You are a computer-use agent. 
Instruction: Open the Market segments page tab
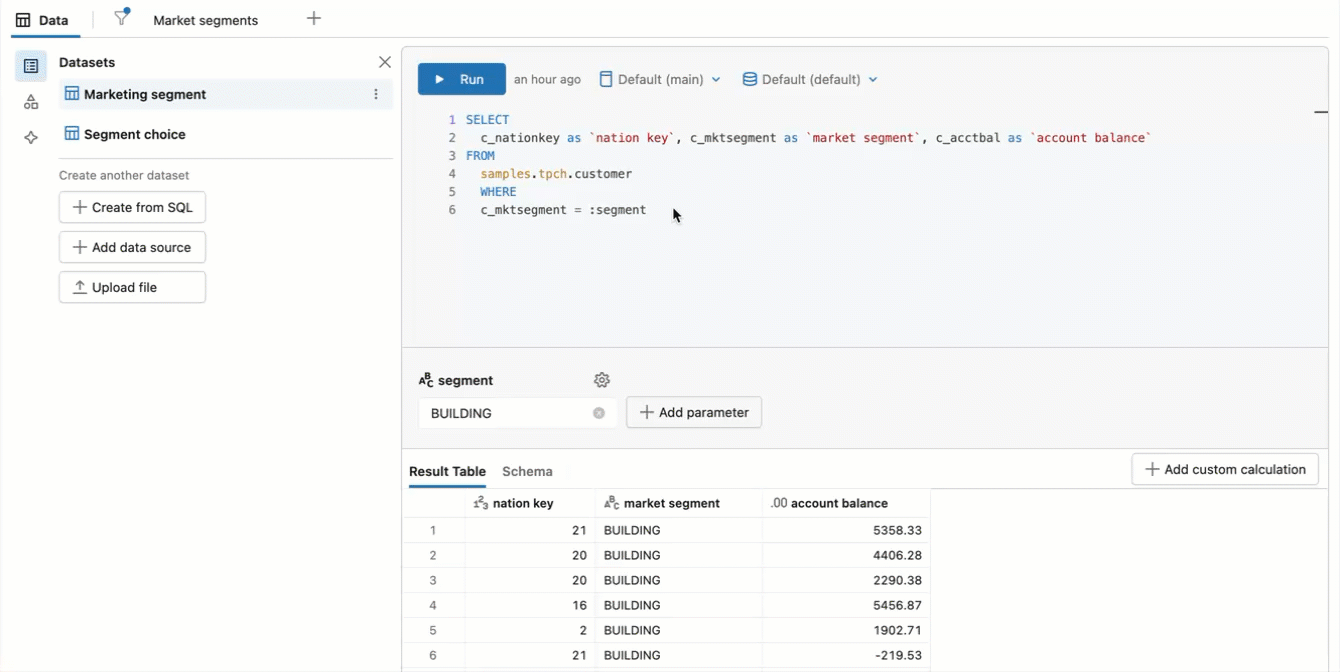point(204,19)
